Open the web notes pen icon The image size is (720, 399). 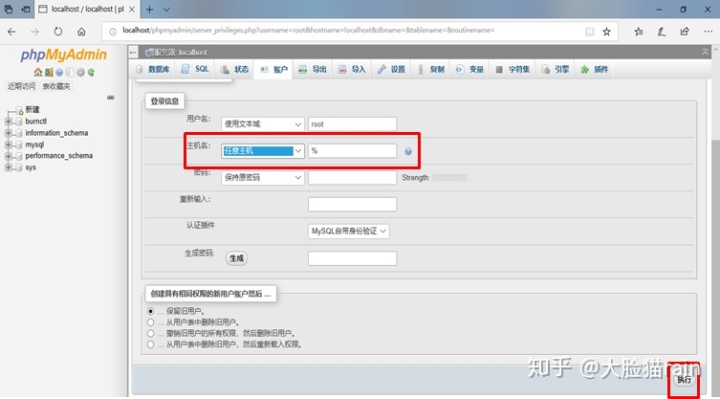[x=661, y=31]
